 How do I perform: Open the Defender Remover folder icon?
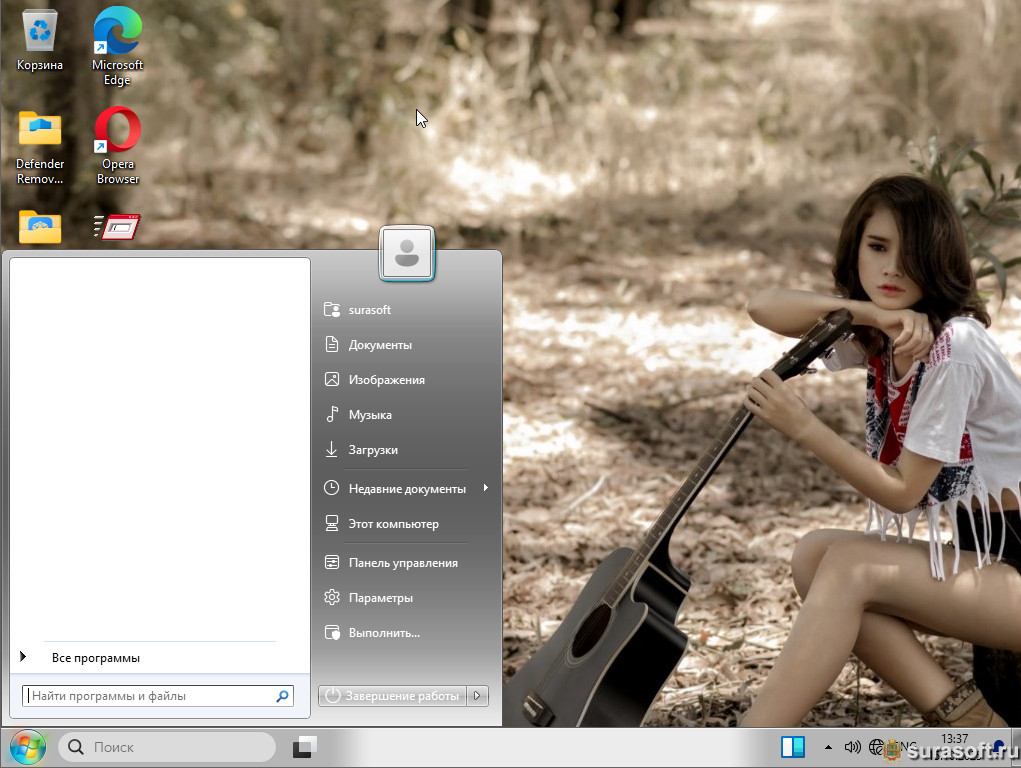40,142
